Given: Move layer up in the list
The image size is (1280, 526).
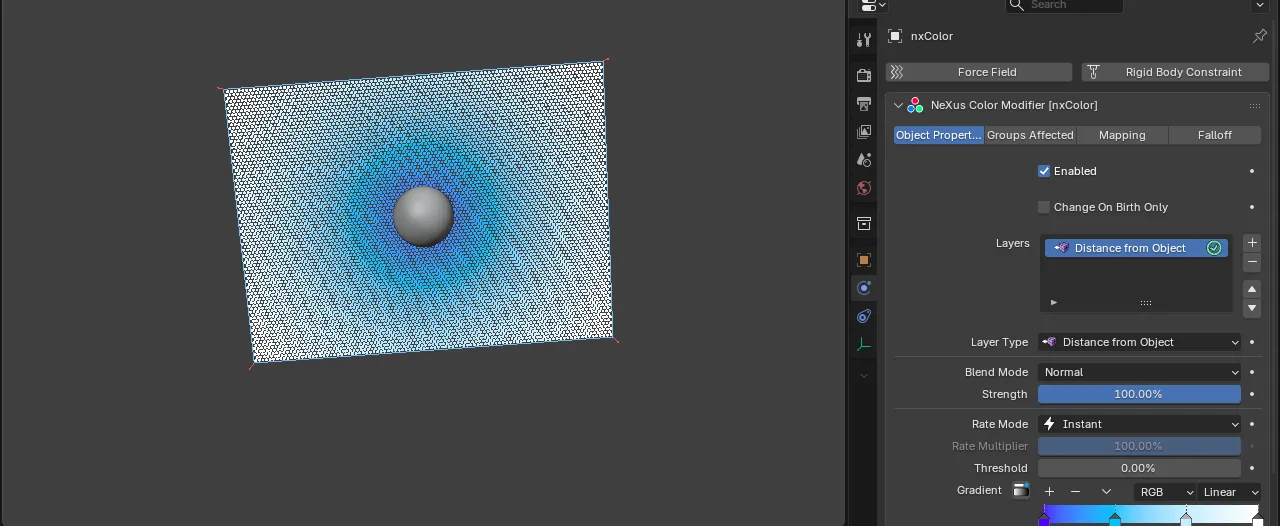Looking at the screenshot, I should [1252, 289].
